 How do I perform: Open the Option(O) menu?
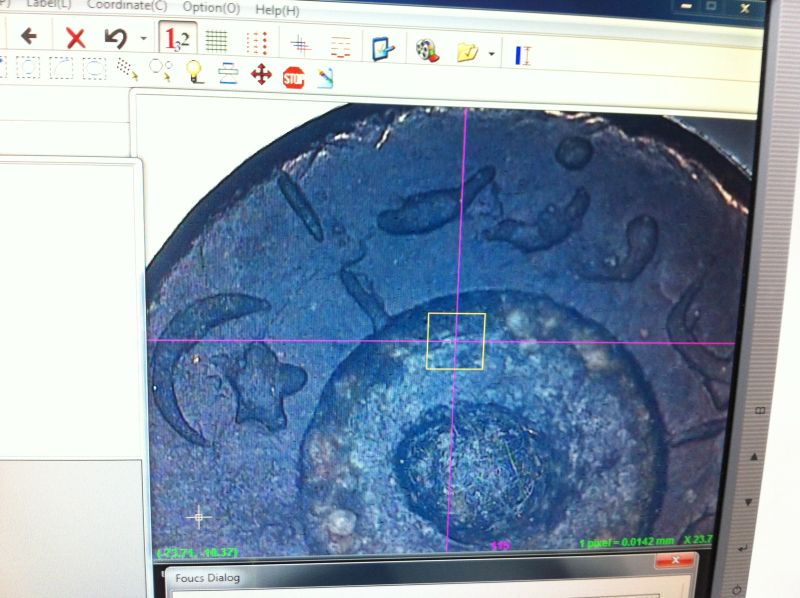pos(211,8)
